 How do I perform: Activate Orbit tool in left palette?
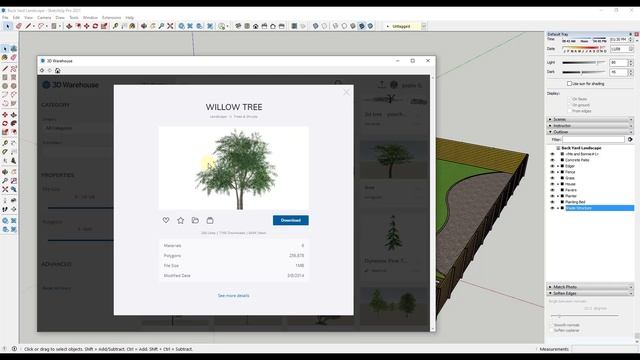point(4,172)
